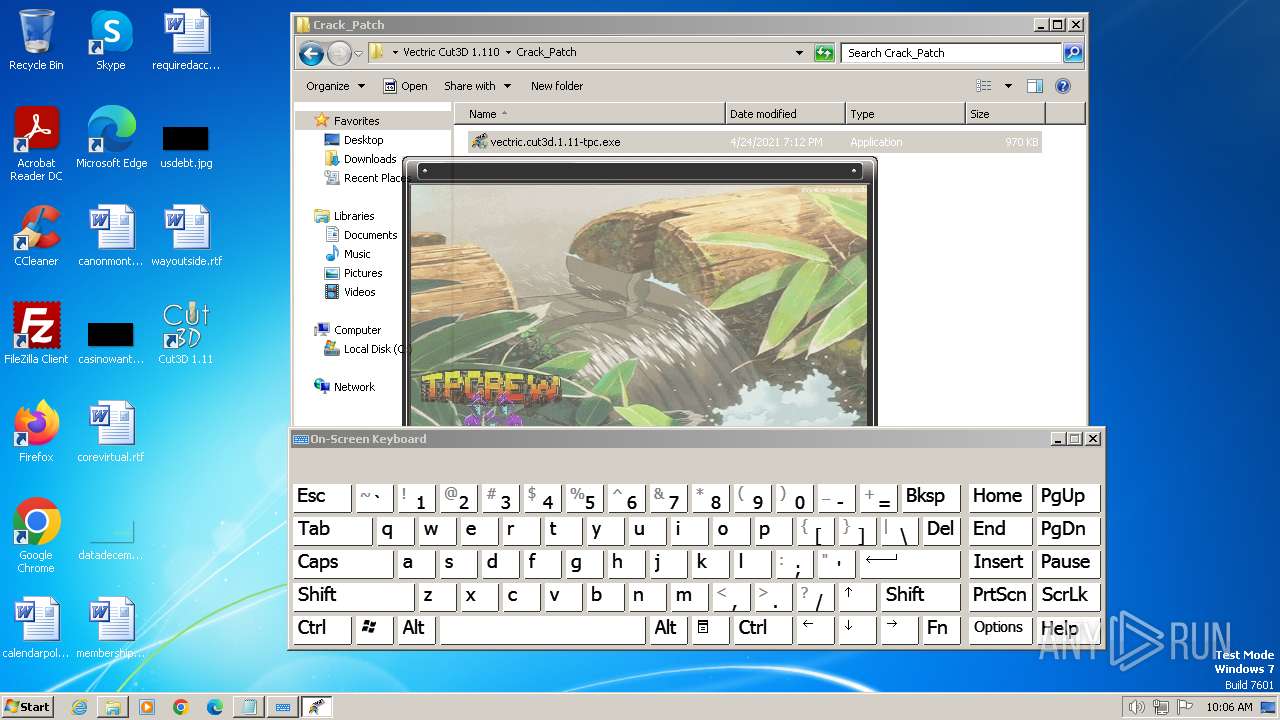Click the spacebar key
1280x720 pixels.
pyautogui.click(x=542, y=628)
